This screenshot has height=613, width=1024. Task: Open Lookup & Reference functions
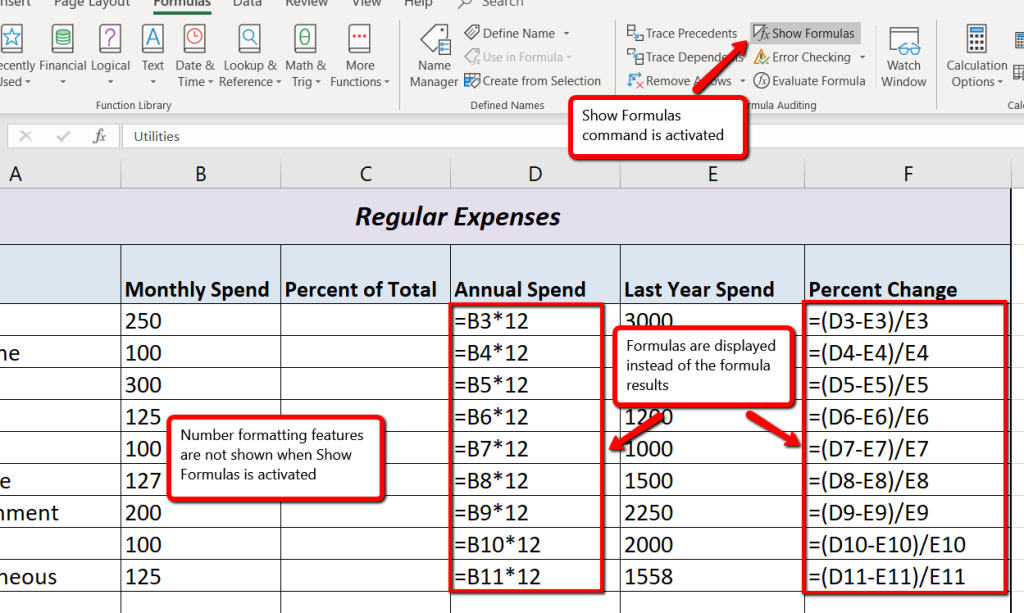coord(249,55)
